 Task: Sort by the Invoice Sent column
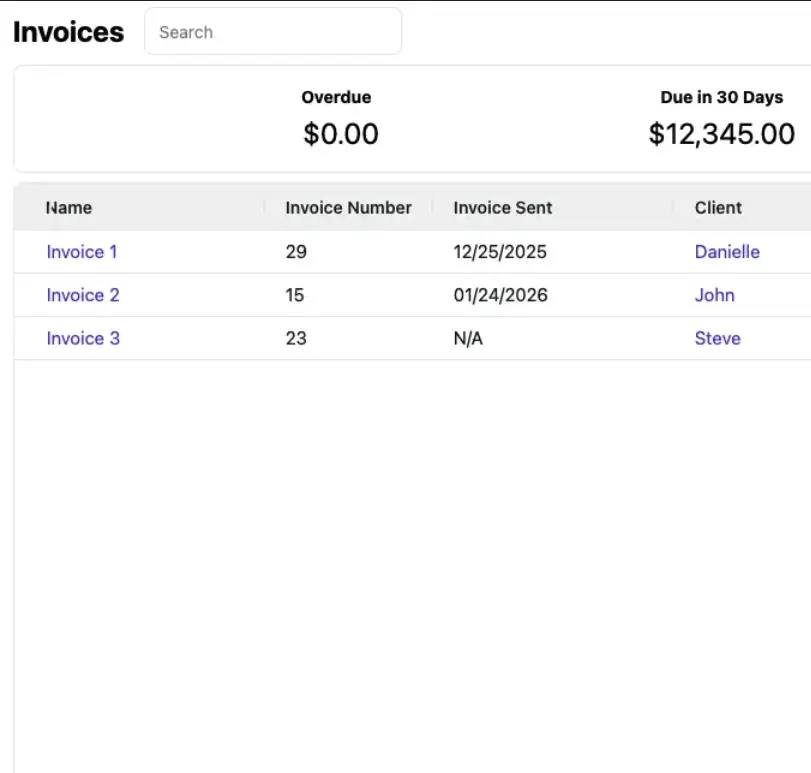point(502,207)
